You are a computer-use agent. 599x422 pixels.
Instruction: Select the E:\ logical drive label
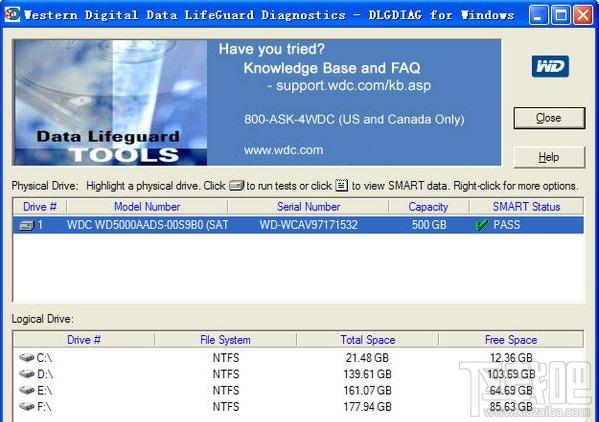[44, 390]
